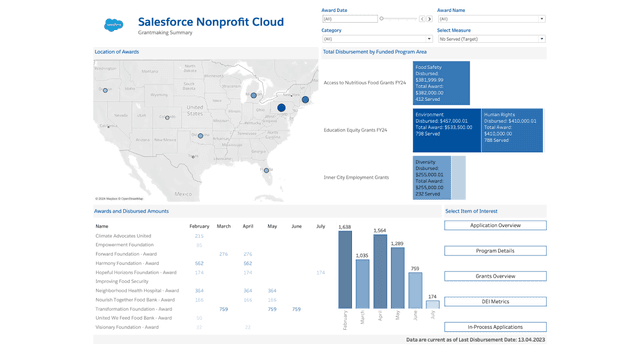Click the Improving Food Security row name

click(x=122, y=281)
